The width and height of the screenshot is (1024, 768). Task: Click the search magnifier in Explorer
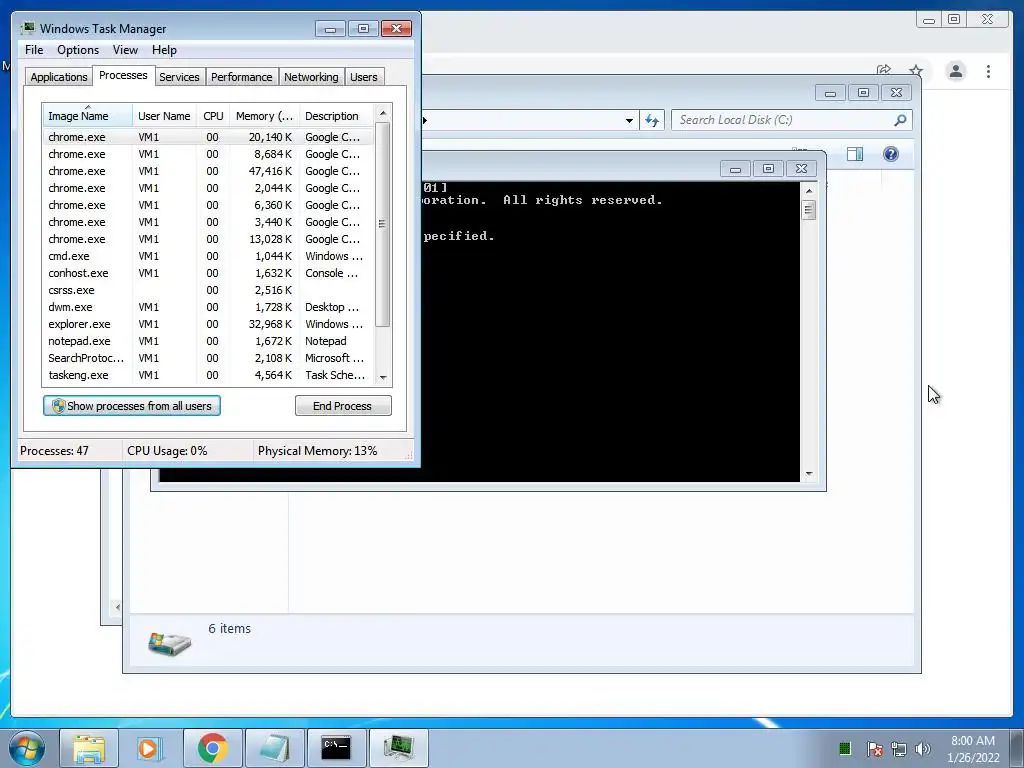900,120
